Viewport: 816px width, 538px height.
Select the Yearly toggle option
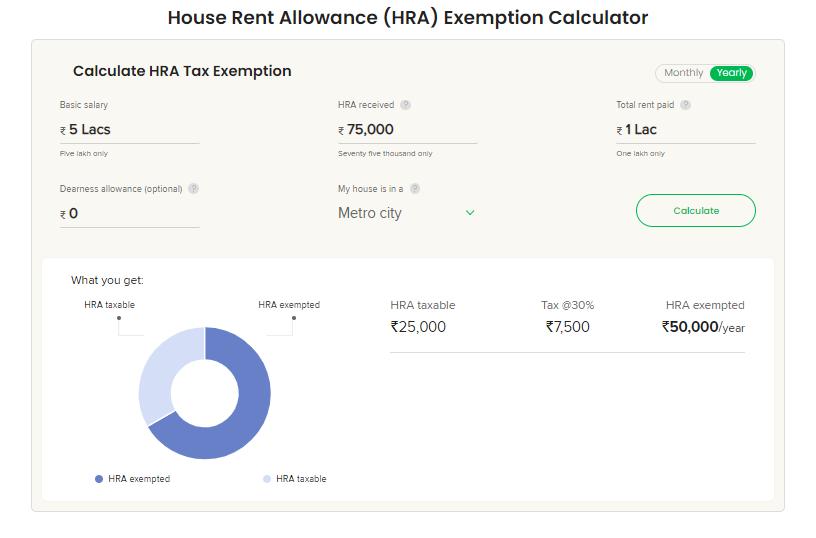pyautogui.click(x=731, y=73)
